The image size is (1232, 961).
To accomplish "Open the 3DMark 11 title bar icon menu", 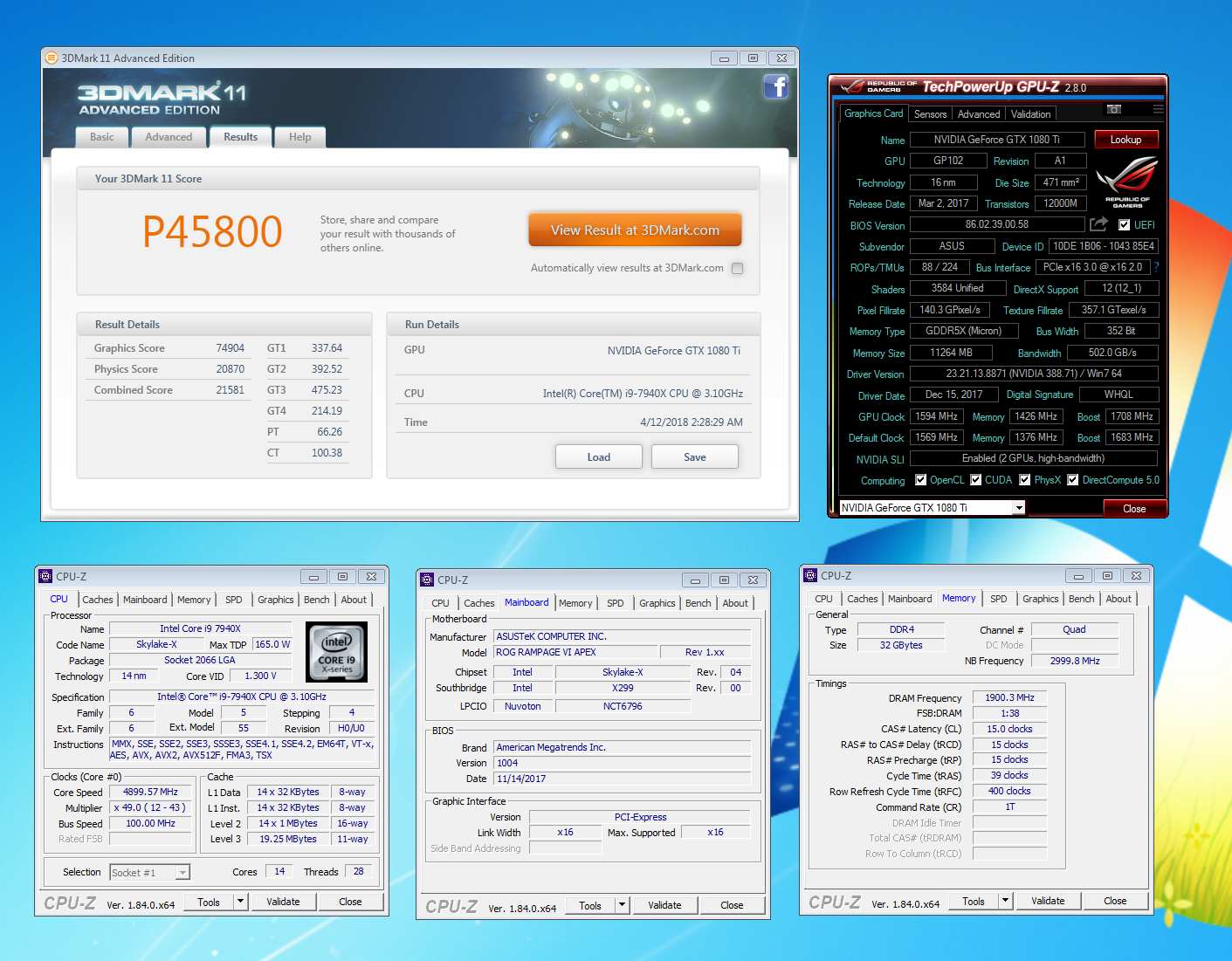I will pos(52,58).
